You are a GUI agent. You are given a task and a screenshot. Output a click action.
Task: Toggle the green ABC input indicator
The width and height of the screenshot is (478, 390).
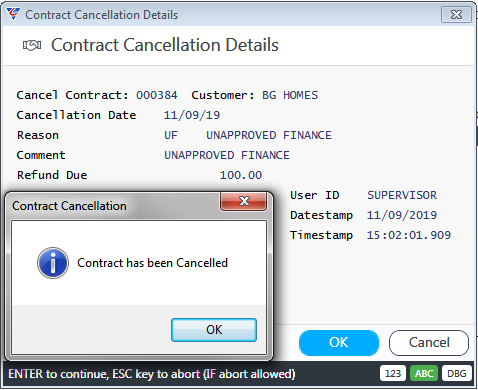(424, 373)
